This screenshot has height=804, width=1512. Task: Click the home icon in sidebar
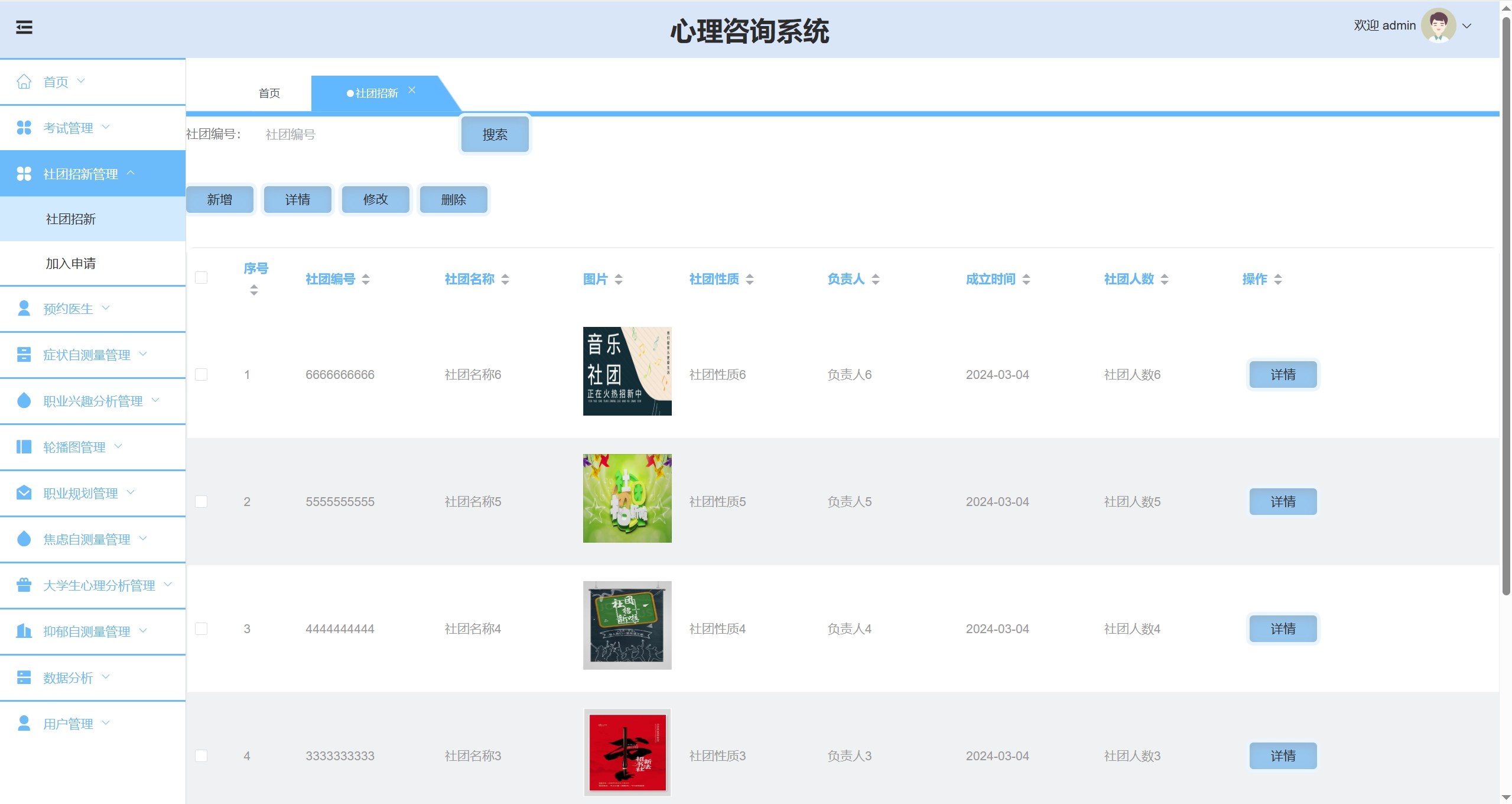point(24,82)
